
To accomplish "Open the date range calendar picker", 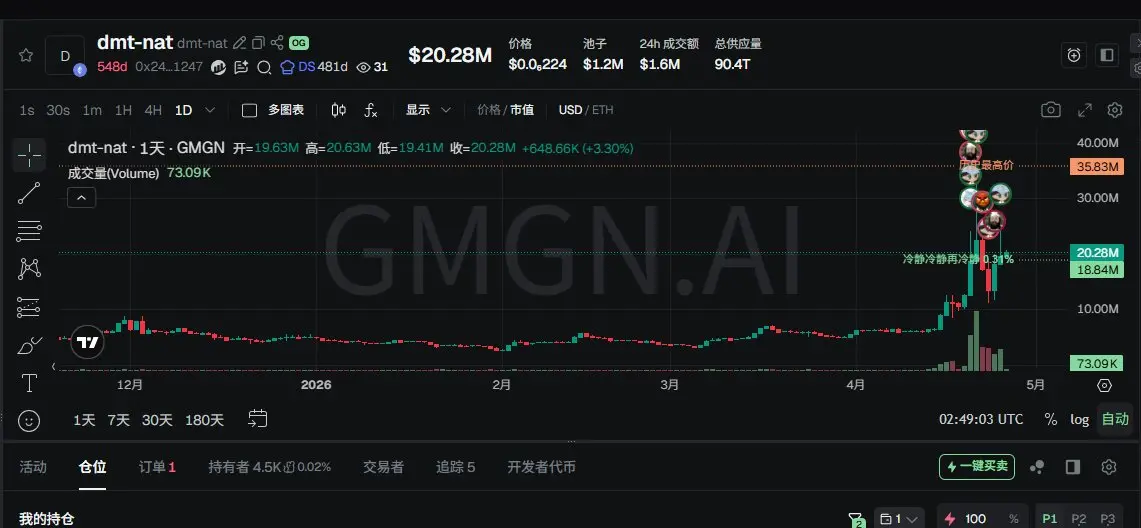I will point(258,418).
